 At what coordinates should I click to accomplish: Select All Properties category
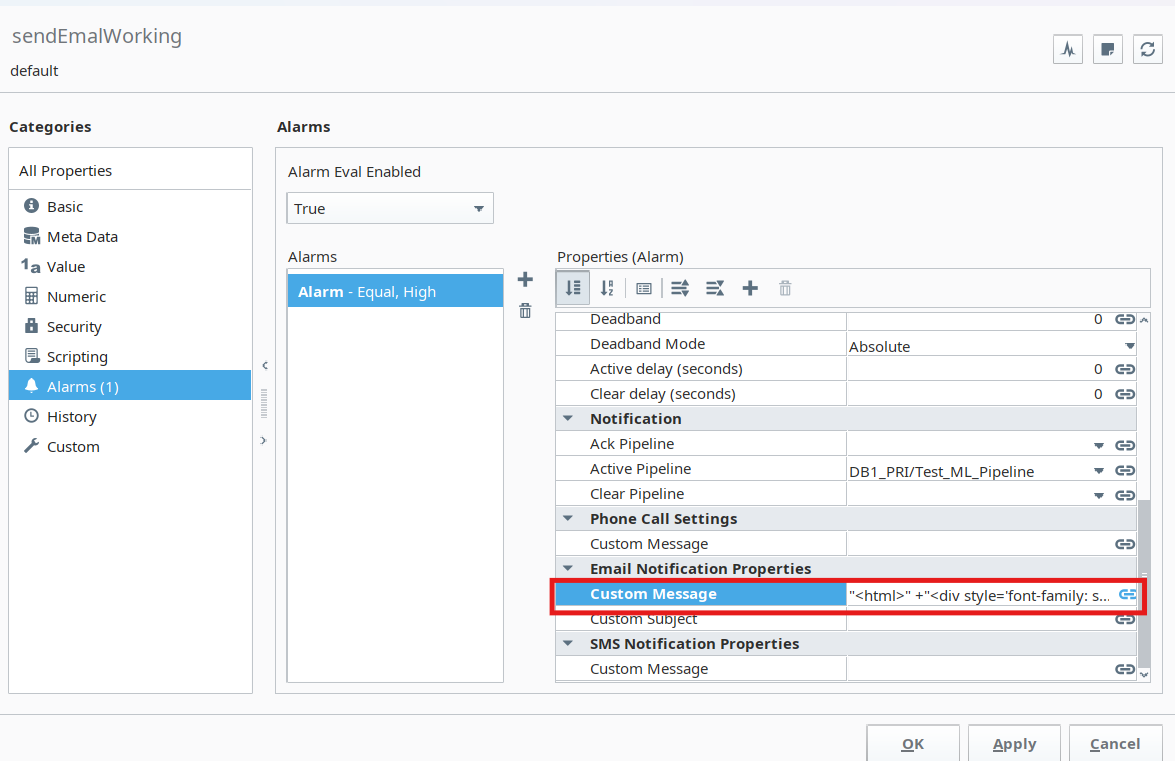click(130, 171)
